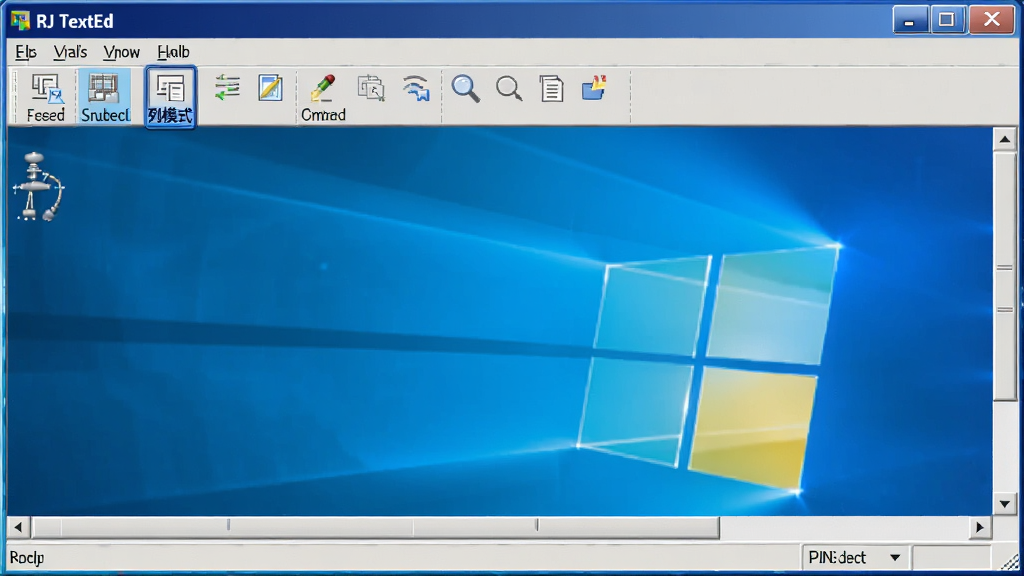
Task: Open the PIN:dect dropdown in status bar
Action: click(855, 558)
